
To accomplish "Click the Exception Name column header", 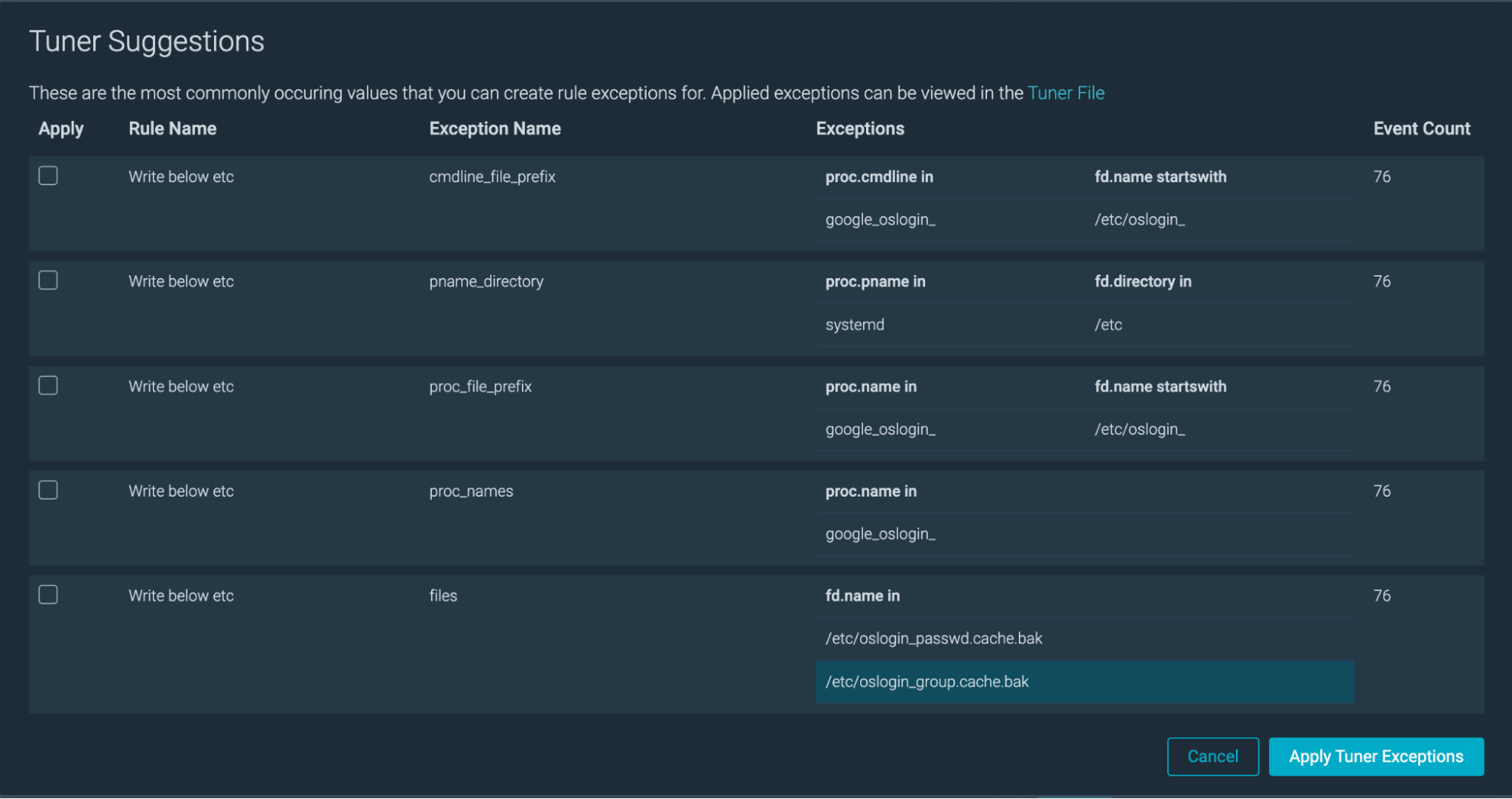I will (x=495, y=129).
